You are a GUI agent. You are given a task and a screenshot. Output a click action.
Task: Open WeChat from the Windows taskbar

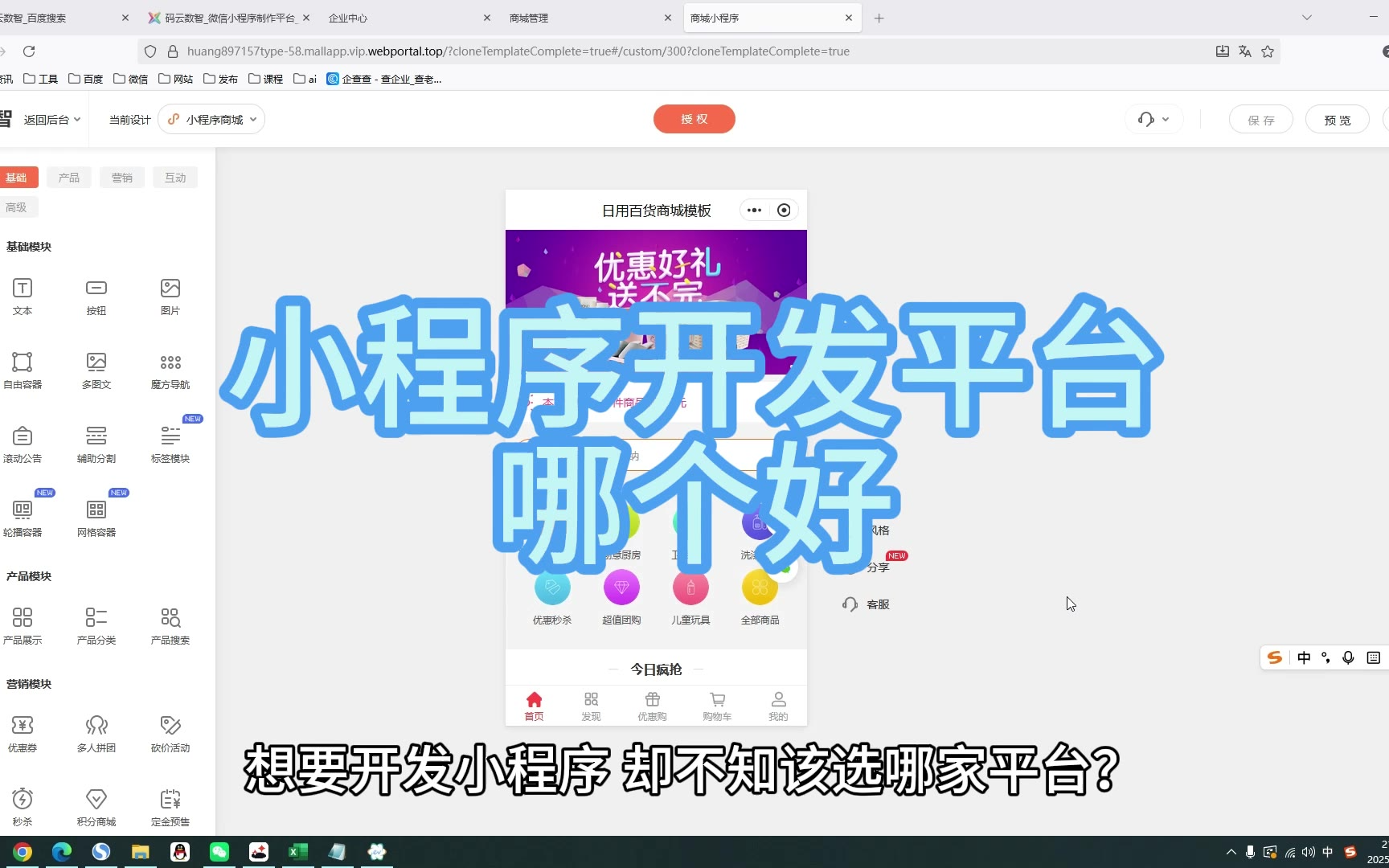pos(219,852)
